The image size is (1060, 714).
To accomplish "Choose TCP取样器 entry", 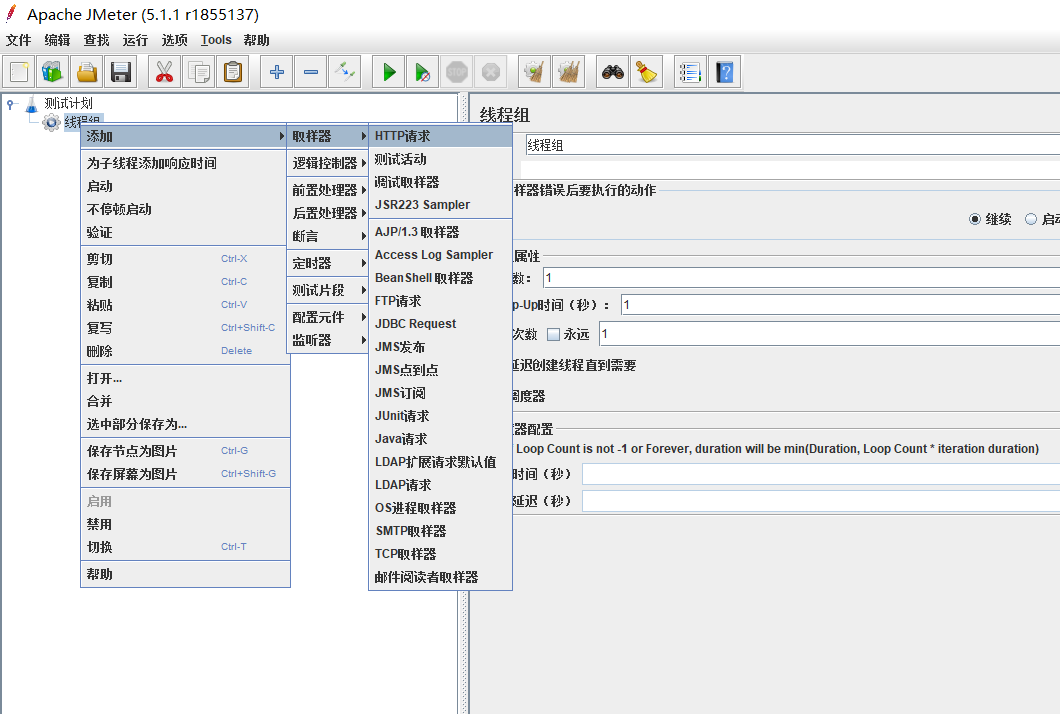I will pos(440,554).
